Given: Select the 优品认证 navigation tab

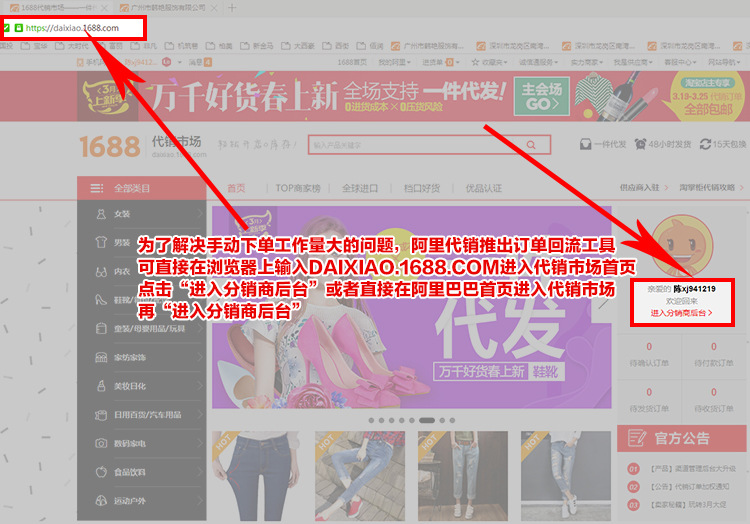Looking at the screenshot, I should [x=484, y=188].
